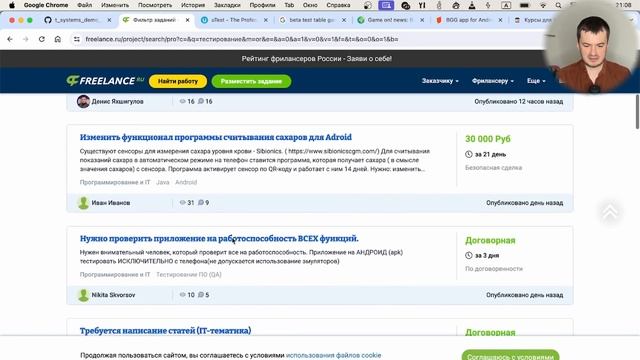This screenshot has width=640, height=360.
Task: Close the uTest tab
Action: [266, 20]
